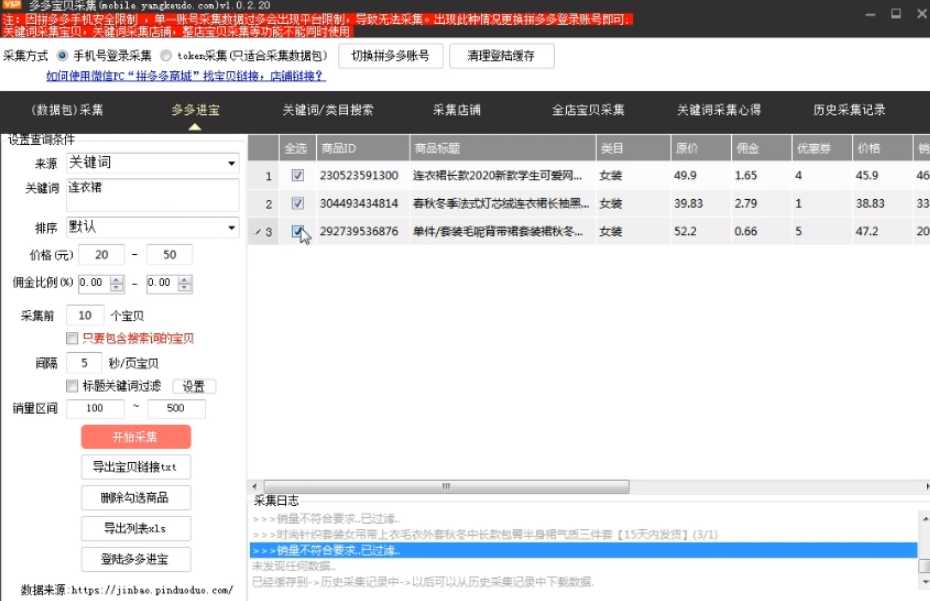The width and height of the screenshot is (930, 601).
Task: Click the 优惠券 column header
Action: (x=822, y=148)
